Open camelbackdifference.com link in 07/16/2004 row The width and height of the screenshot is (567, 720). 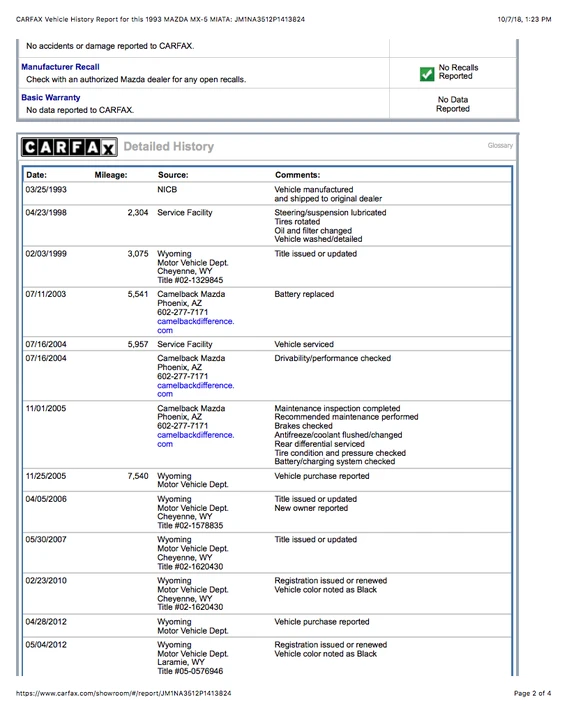pos(196,390)
